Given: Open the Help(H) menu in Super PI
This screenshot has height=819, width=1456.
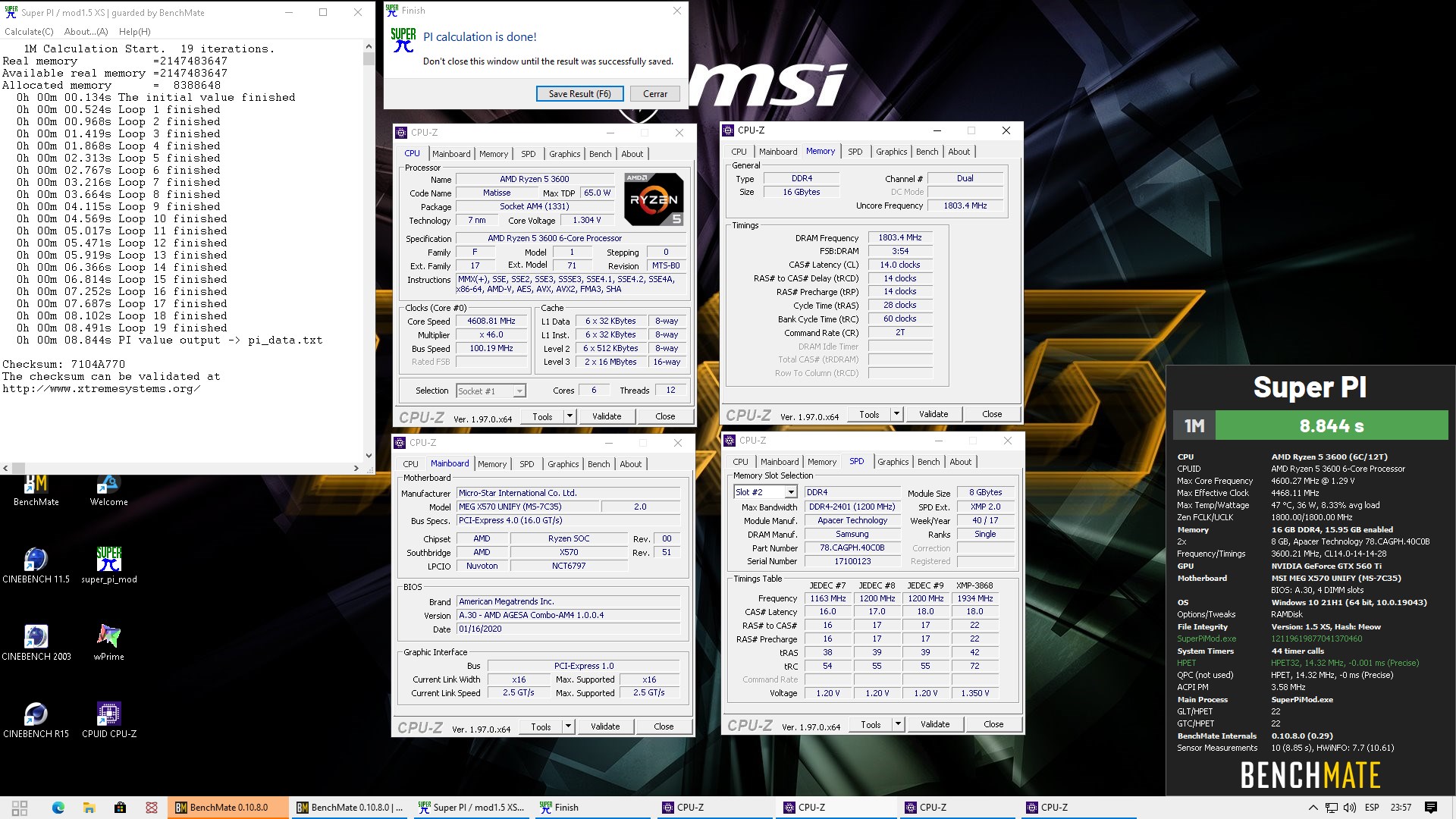Looking at the screenshot, I should point(135,32).
